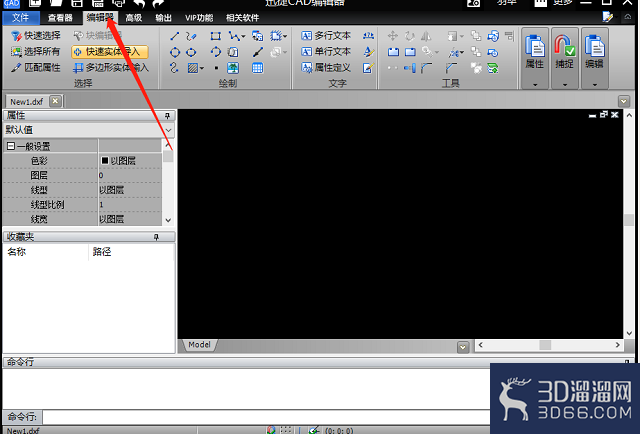Select the freehand sketch pencil tool
The image size is (640, 434).
click(191, 36)
